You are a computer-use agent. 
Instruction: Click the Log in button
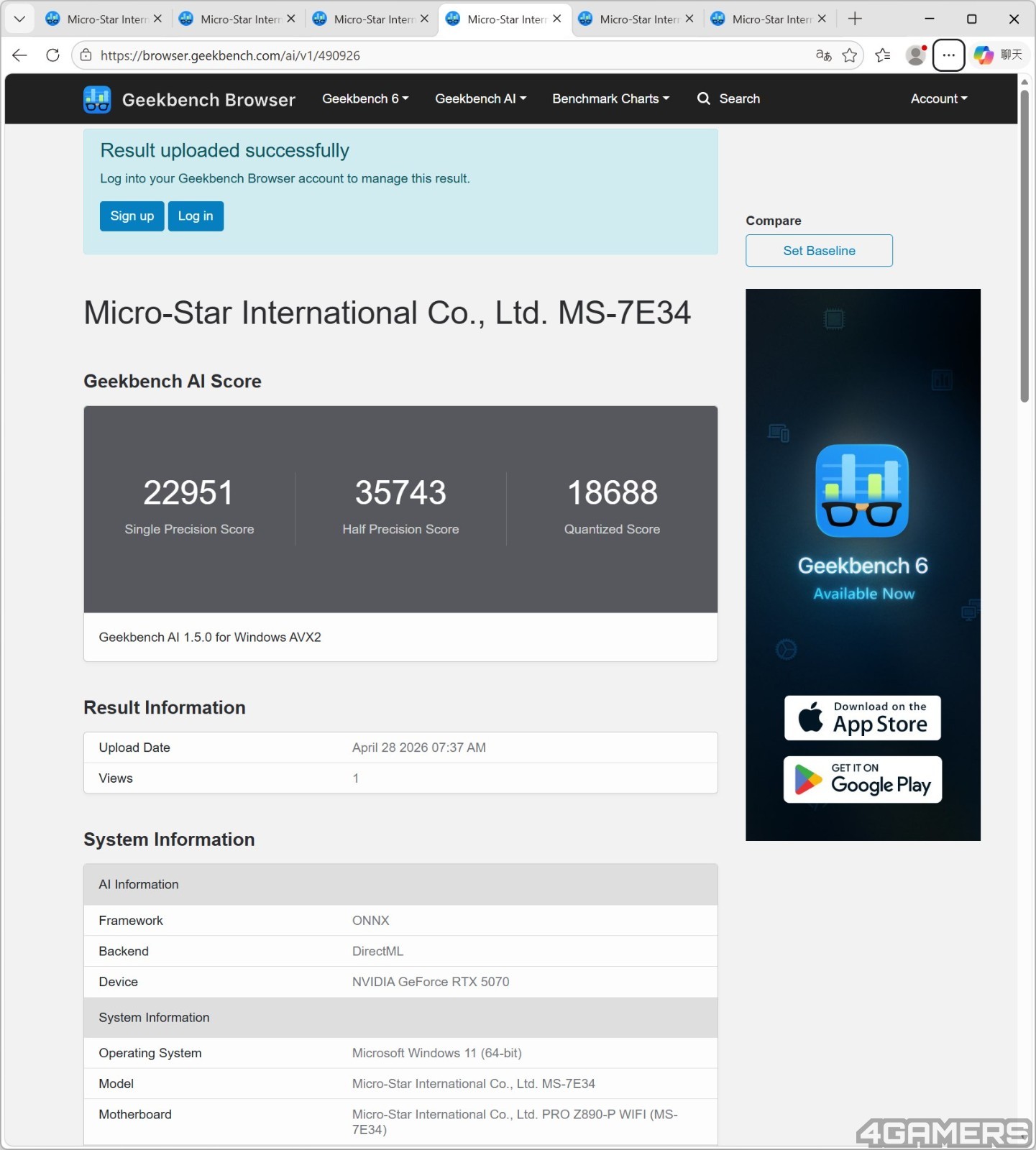pos(196,216)
